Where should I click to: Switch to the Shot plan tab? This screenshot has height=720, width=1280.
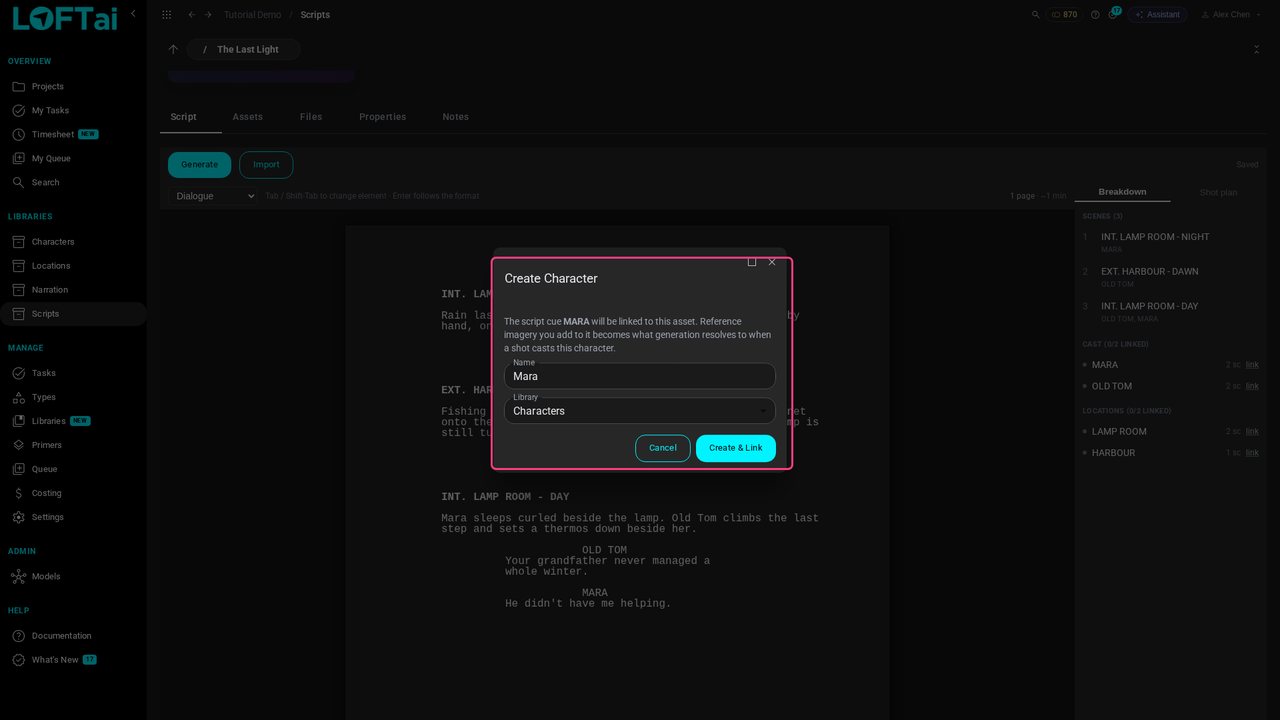[x=1218, y=192]
